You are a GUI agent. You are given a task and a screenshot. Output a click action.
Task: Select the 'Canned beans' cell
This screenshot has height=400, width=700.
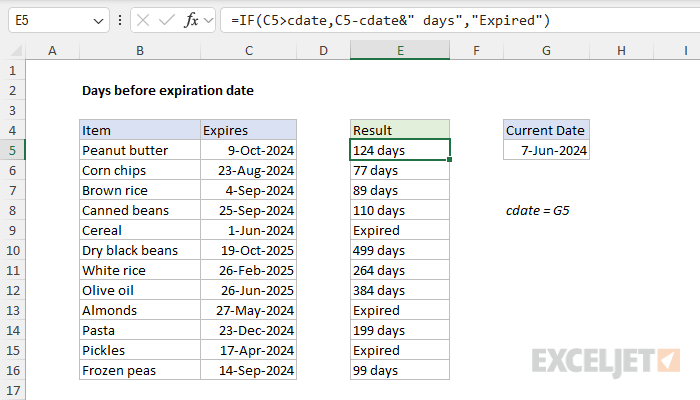pos(140,210)
